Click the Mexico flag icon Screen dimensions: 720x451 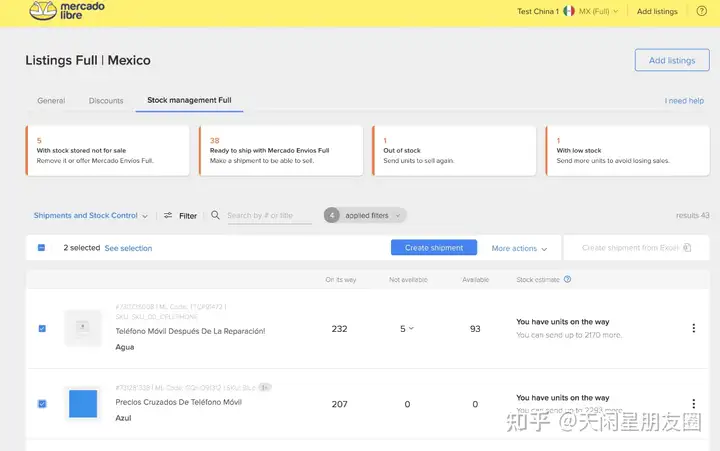569,11
